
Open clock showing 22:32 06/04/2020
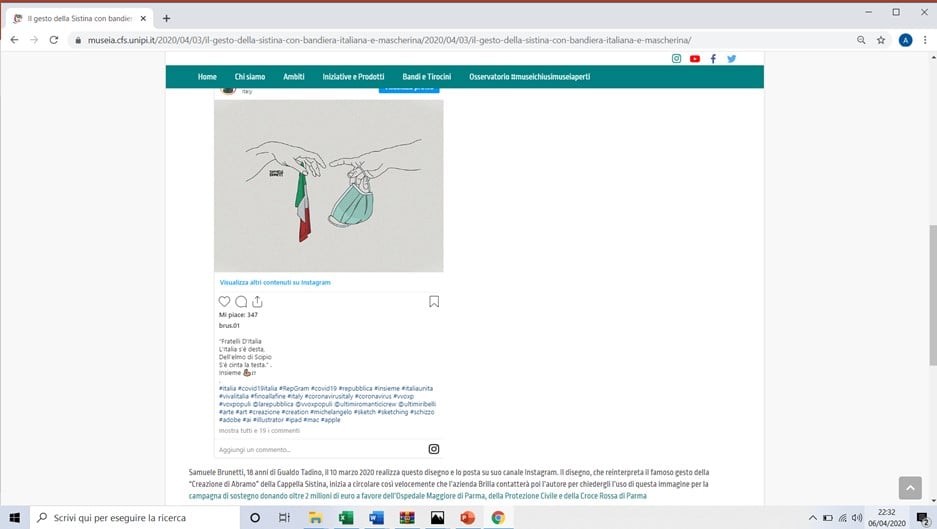(886, 518)
